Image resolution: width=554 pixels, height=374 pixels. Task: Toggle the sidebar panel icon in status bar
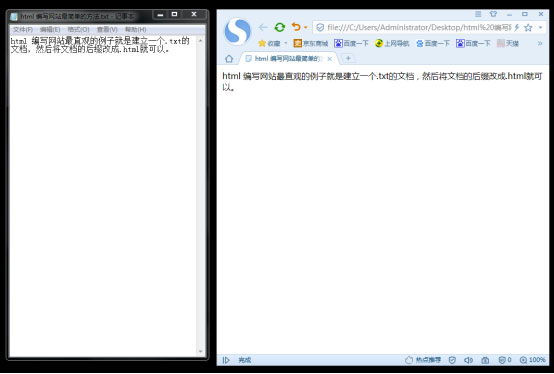click(x=226, y=360)
